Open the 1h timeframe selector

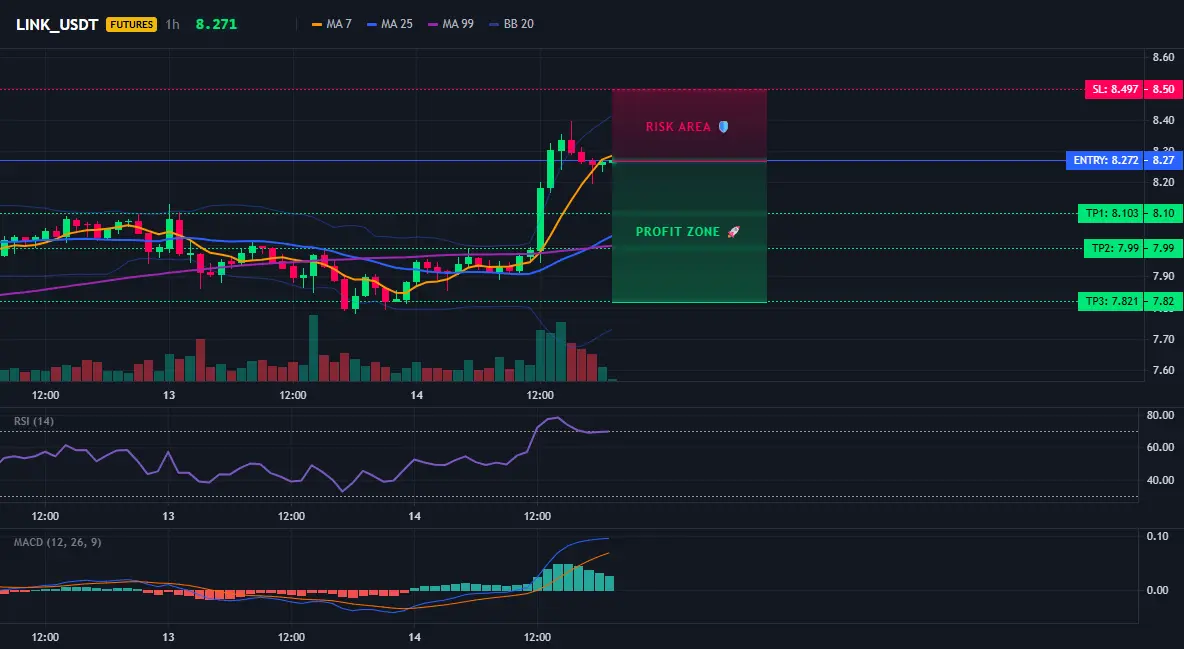pyautogui.click(x=173, y=24)
